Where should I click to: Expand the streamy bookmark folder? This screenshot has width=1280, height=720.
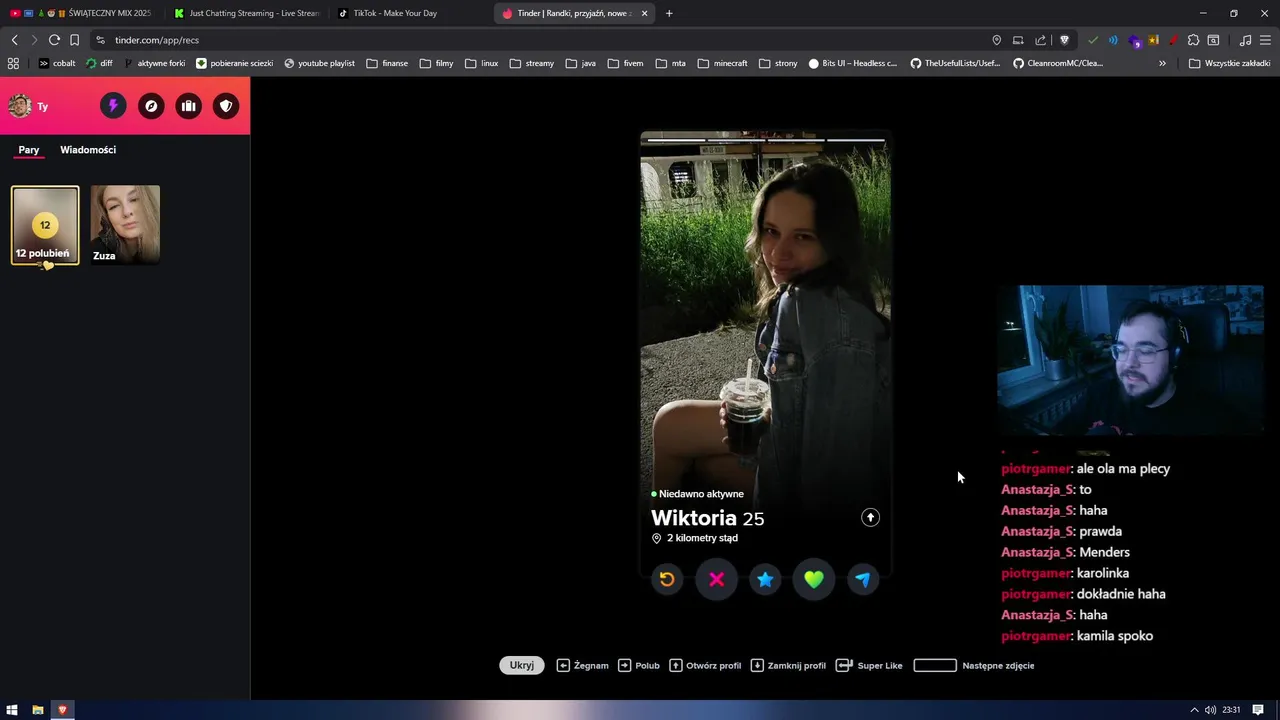point(531,63)
